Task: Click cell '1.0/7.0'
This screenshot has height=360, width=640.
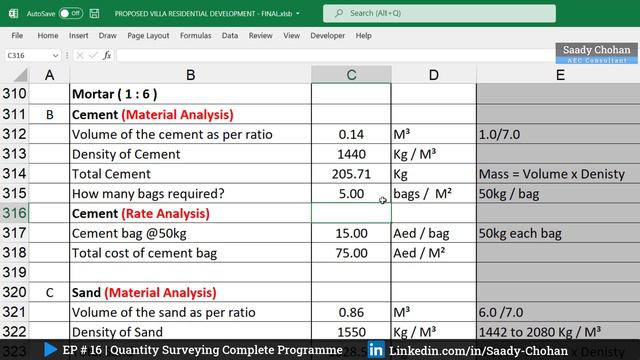Action: coord(558,134)
